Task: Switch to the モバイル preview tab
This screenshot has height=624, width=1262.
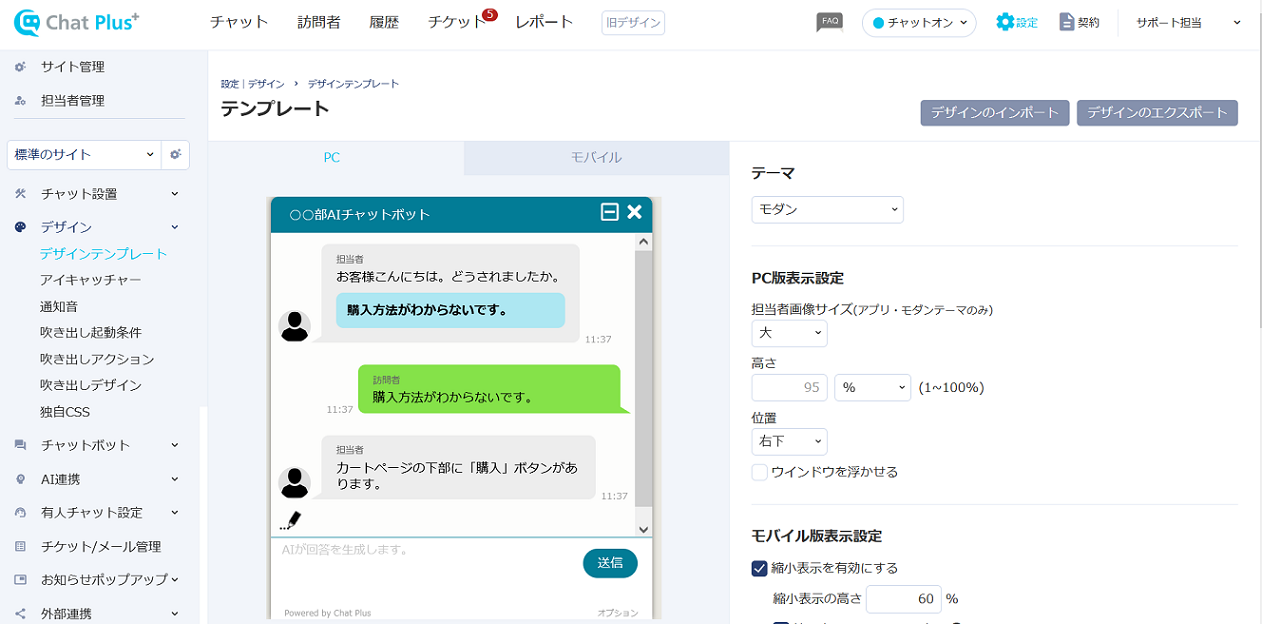Action: coord(596,158)
